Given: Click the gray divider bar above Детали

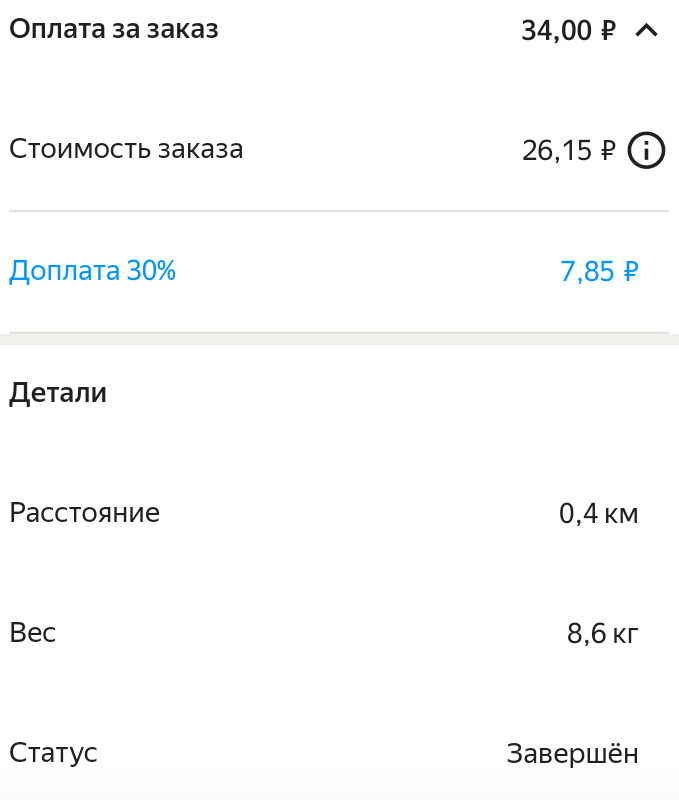Looking at the screenshot, I should pos(339,340).
